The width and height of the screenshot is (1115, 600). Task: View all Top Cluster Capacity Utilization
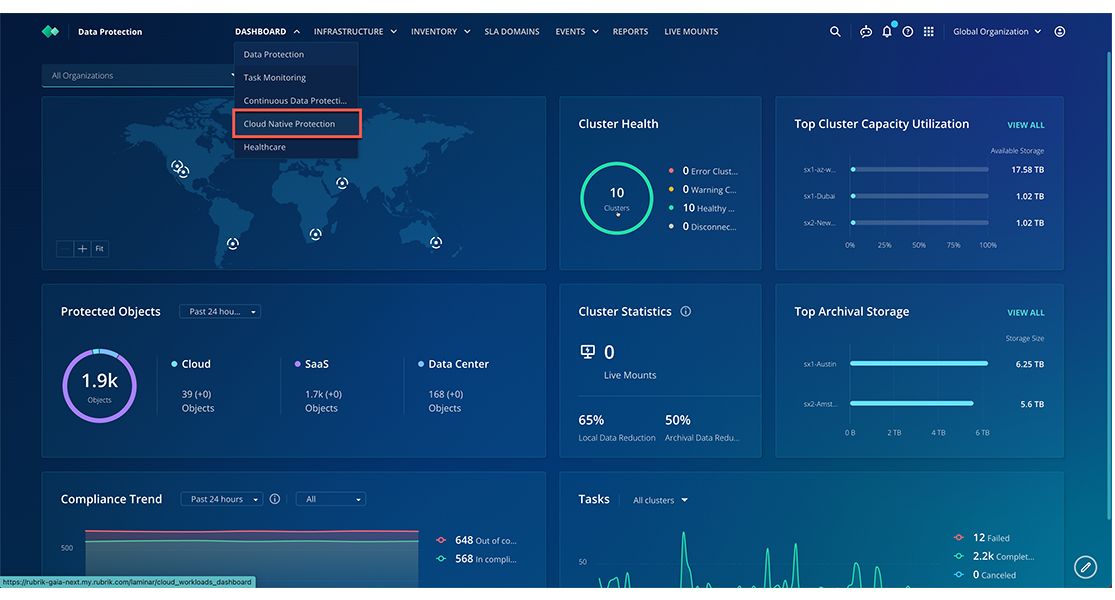click(1025, 125)
